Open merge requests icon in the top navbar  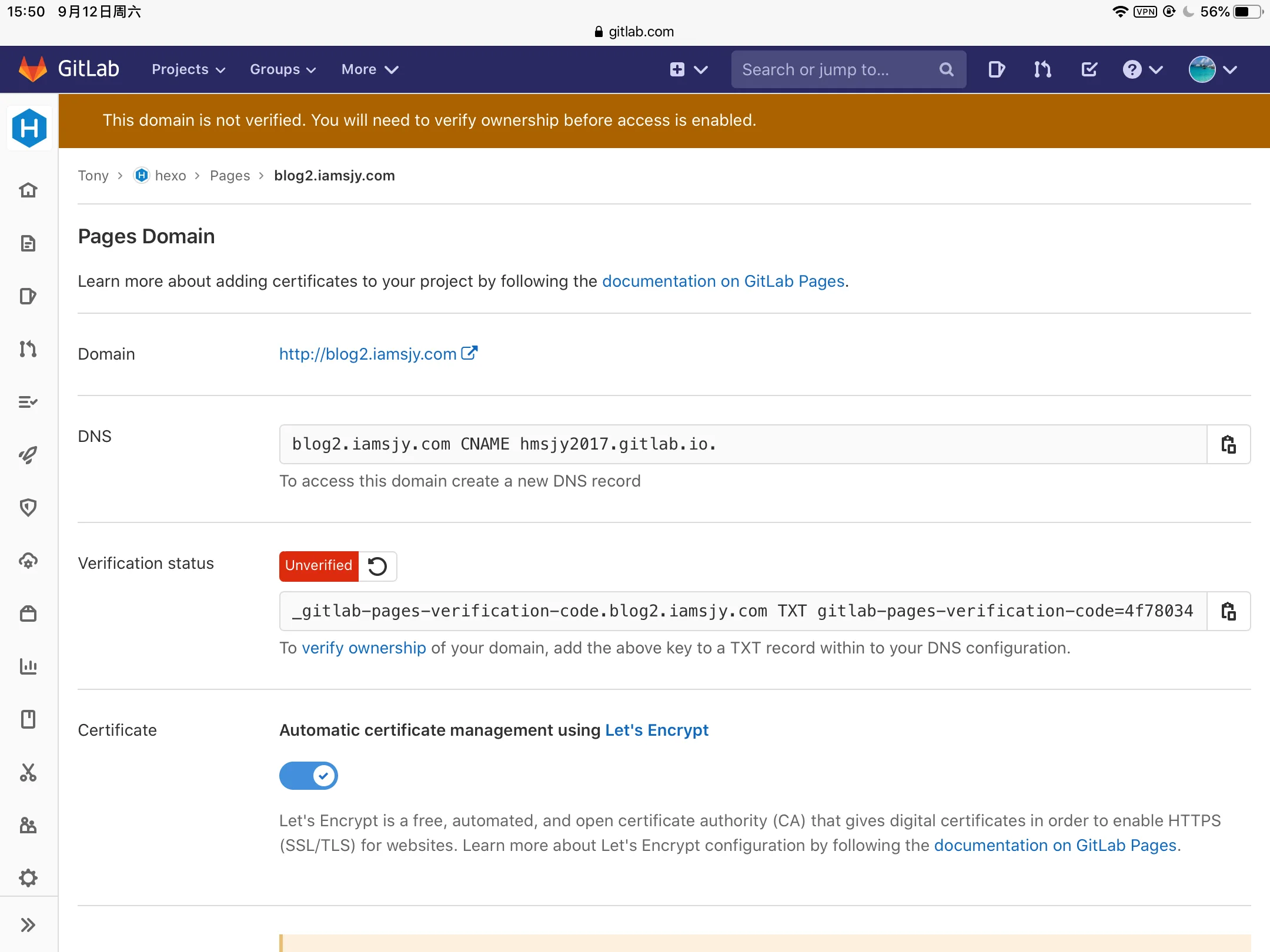(1042, 69)
